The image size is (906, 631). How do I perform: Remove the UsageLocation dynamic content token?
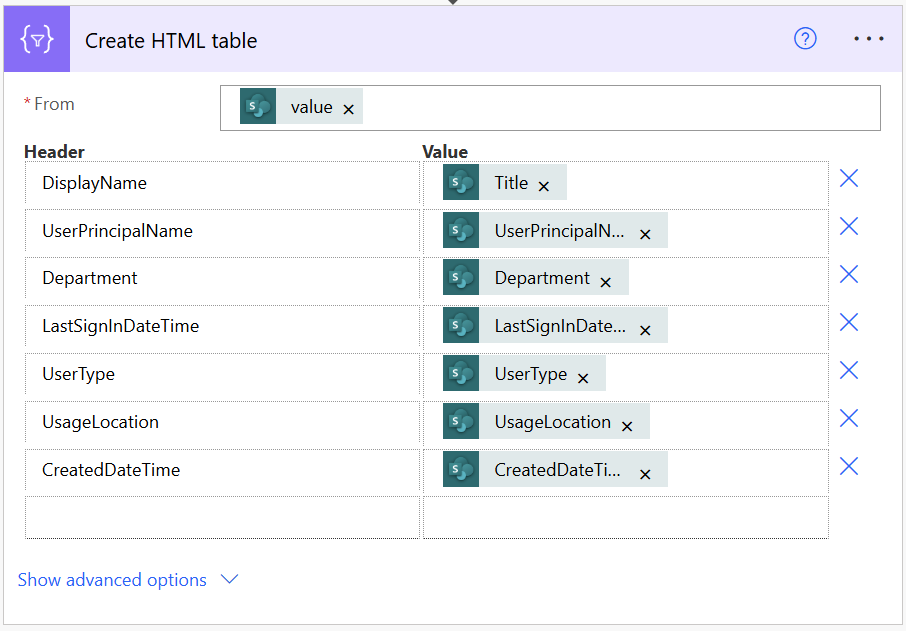[627, 426]
